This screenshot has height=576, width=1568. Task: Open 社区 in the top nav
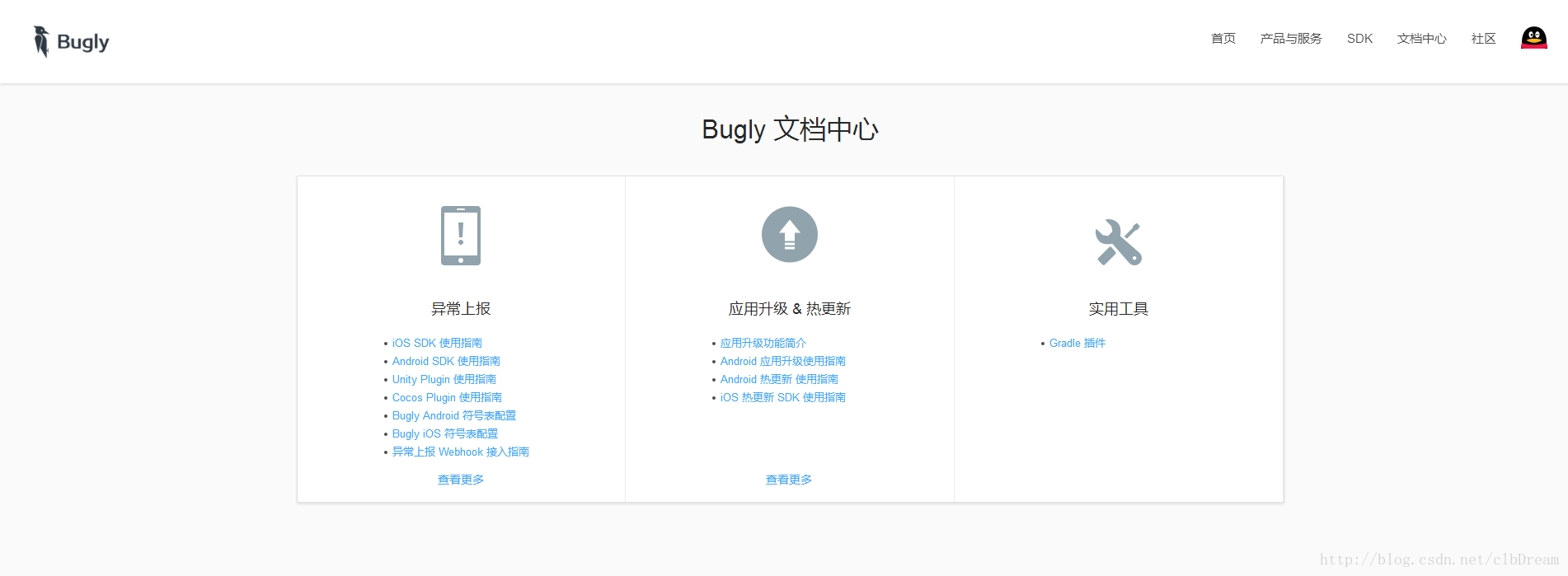pos(1483,39)
